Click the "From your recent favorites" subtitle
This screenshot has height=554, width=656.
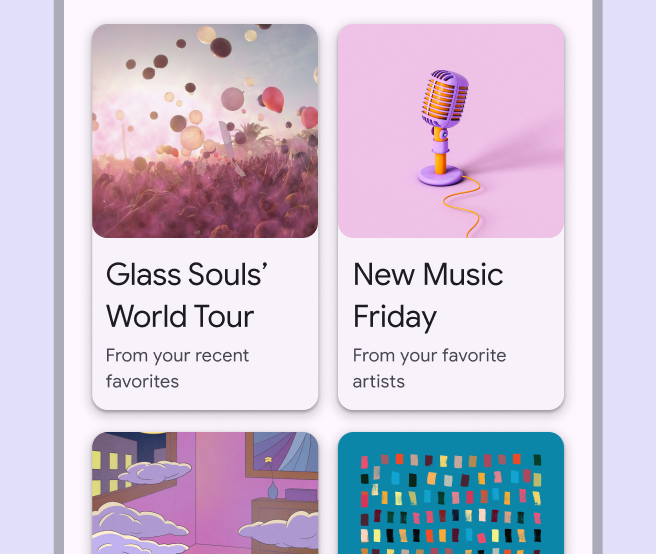[177, 368]
